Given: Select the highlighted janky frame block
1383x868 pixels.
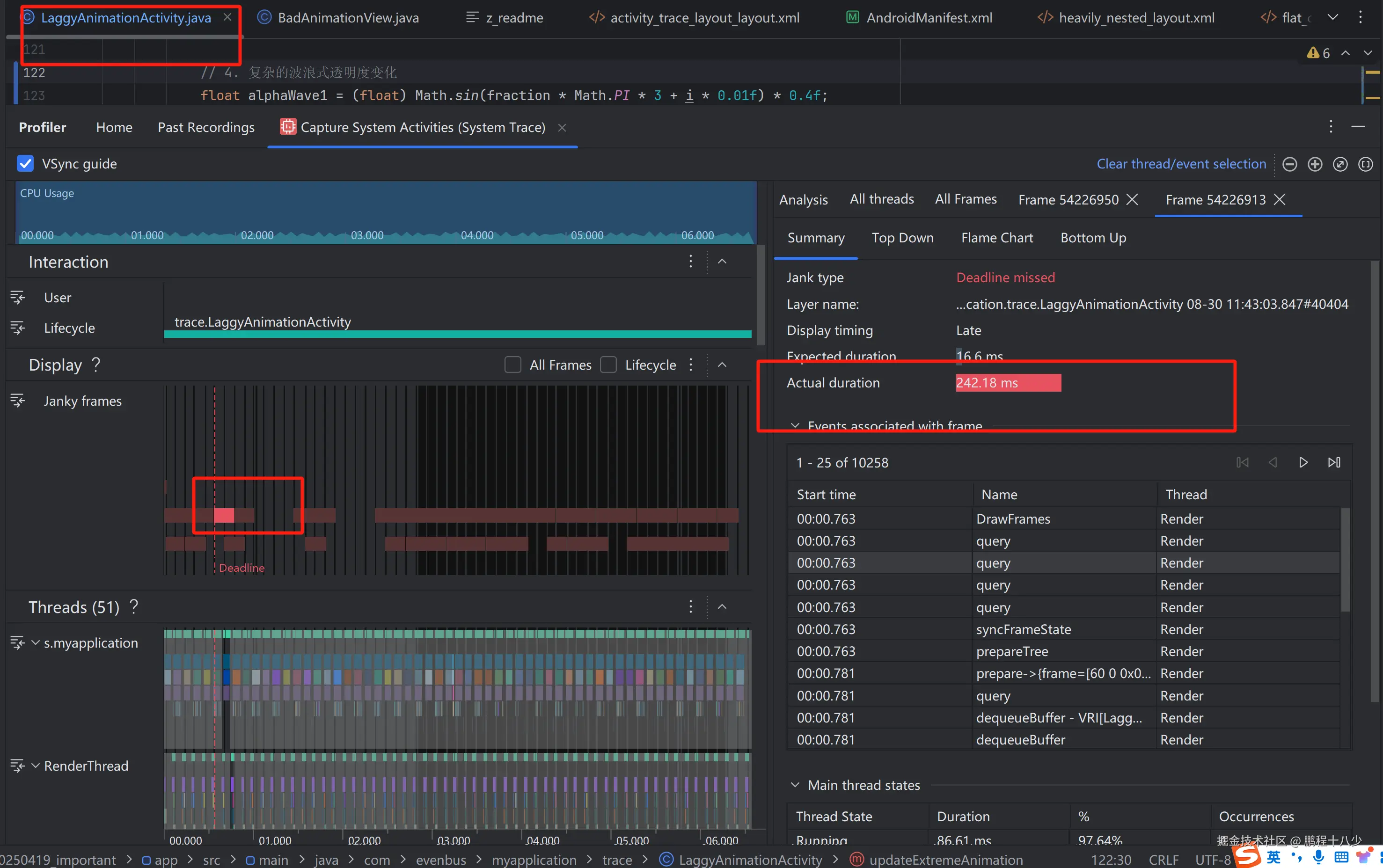Looking at the screenshot, I should coord(224,515).
